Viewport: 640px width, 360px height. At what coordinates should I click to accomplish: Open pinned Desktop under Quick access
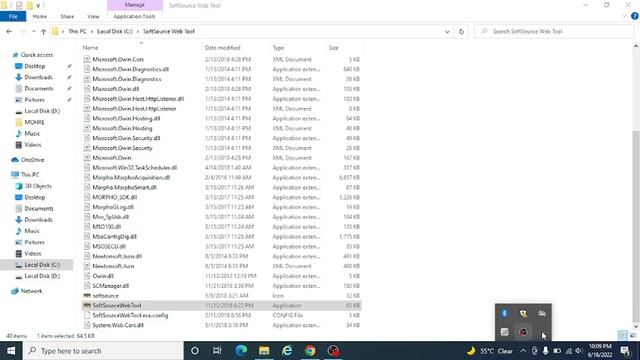coord(34,66)
